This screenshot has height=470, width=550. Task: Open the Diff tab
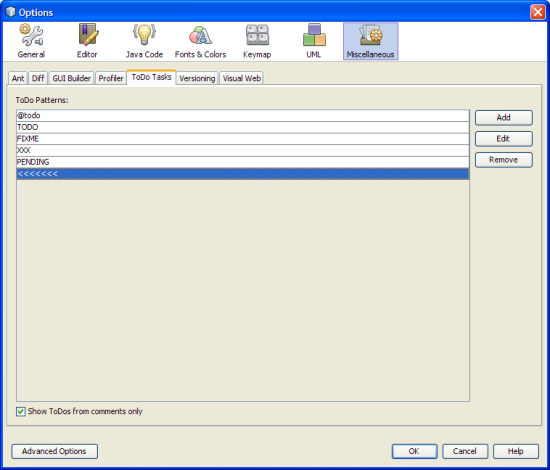pyautogui.click(x=38, y=78)
